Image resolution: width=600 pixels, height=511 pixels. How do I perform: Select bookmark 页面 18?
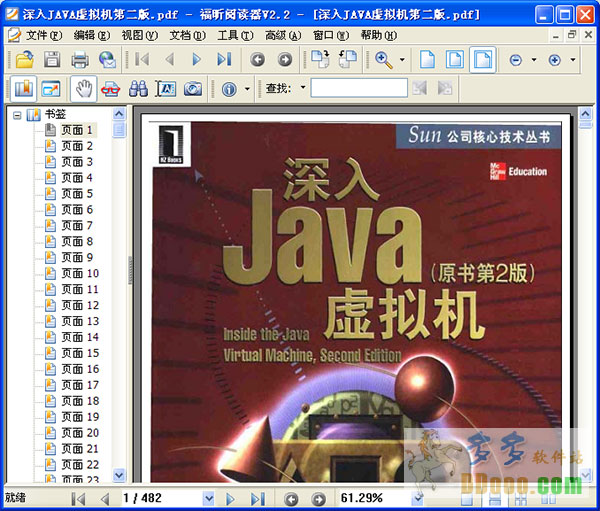point(80,401)
